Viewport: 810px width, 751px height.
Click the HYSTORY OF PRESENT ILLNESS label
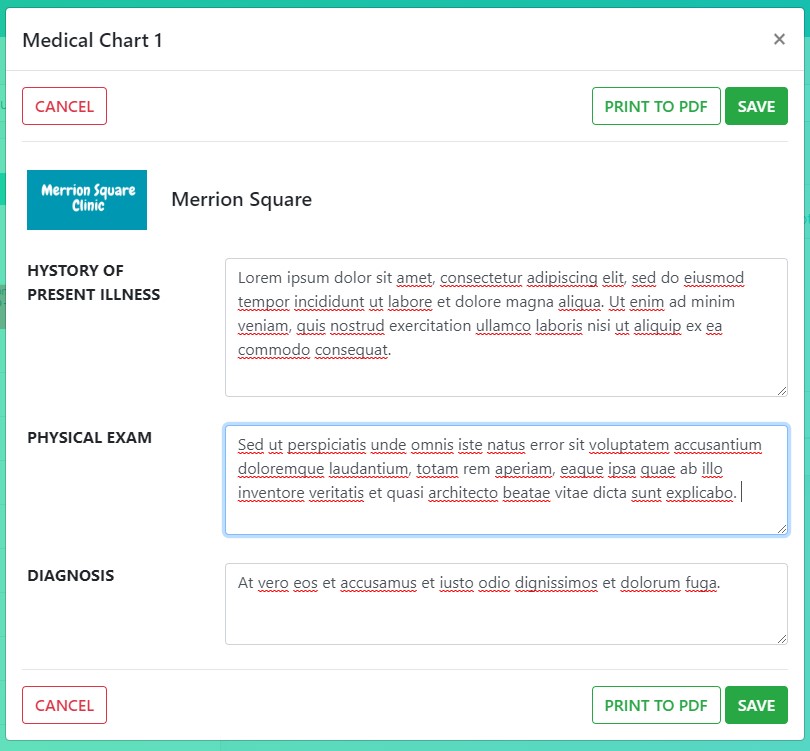93,282
